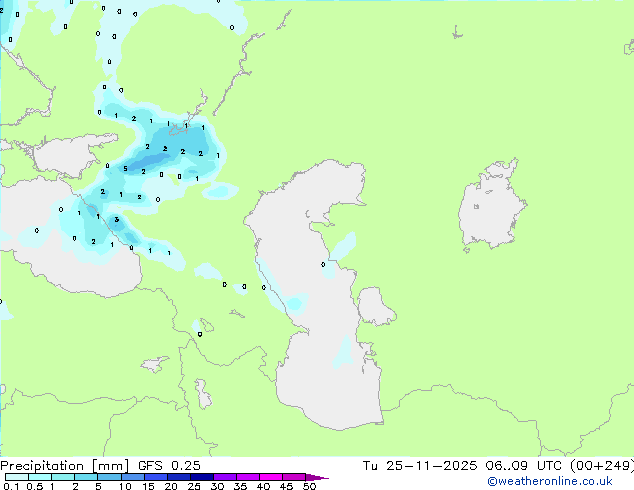Click the 10–15 mm legend swatch

(x=133, y=477)
